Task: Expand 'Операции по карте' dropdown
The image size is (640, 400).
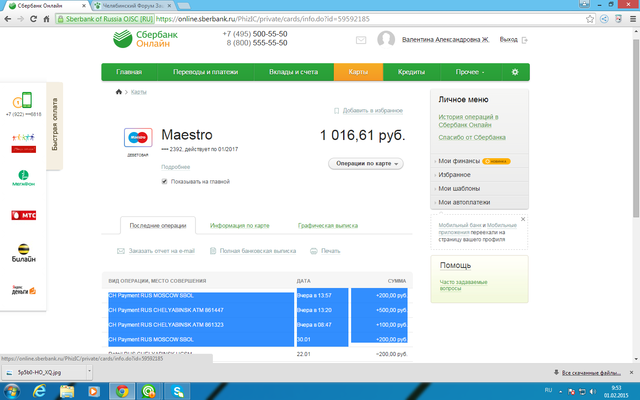Action: 366,163
